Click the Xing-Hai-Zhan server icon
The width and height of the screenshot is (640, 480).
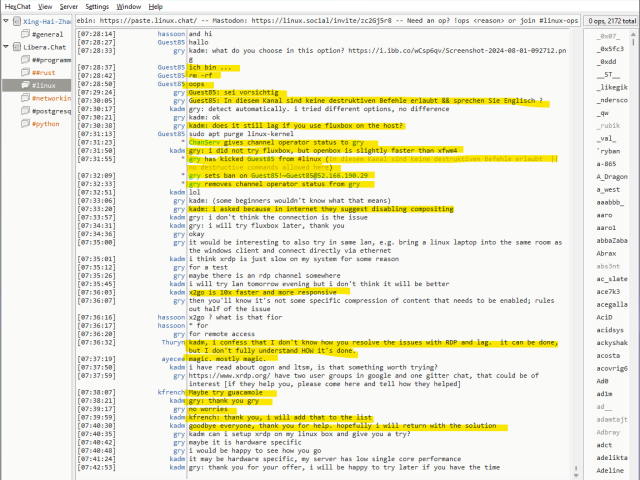[17, 21]
